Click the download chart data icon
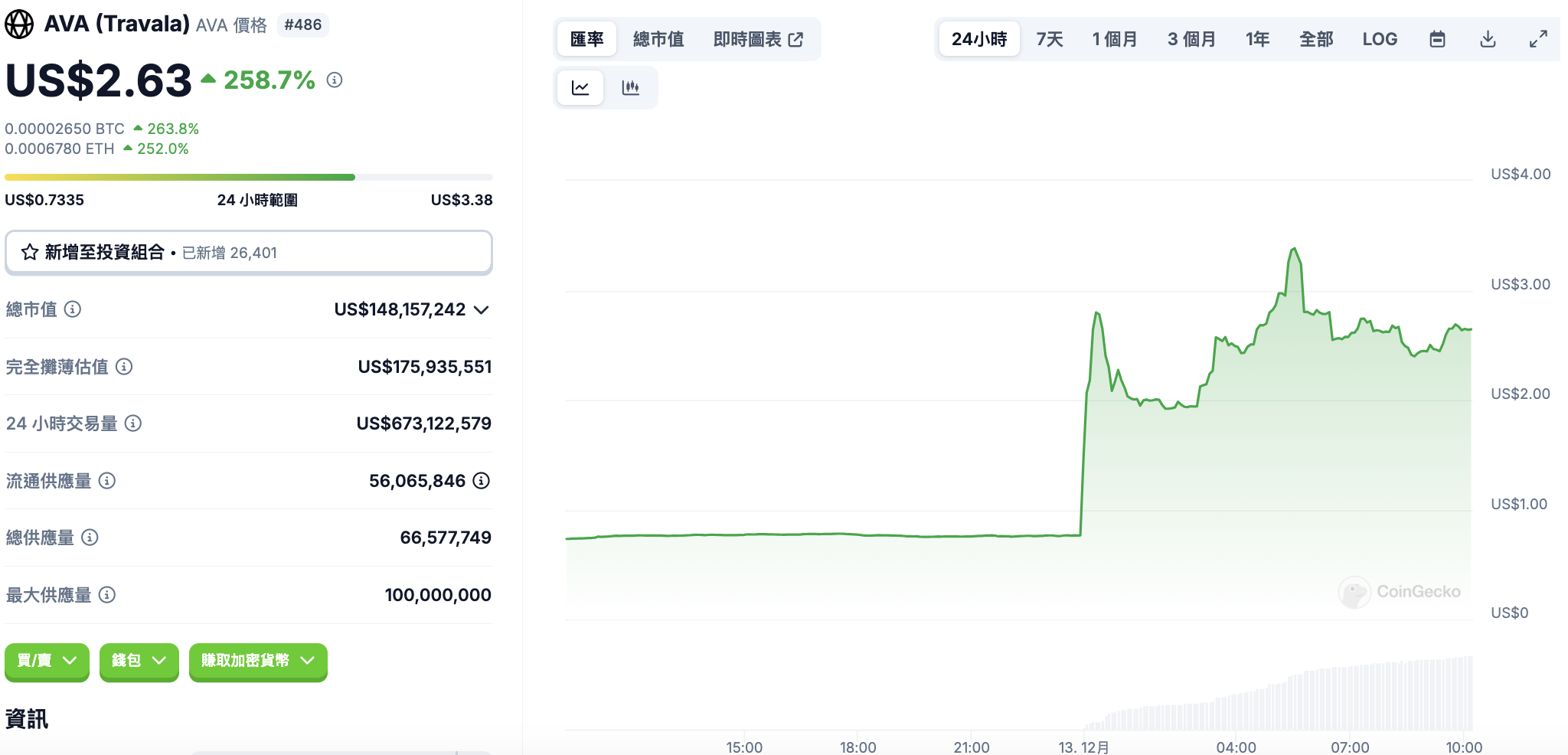 tap(1488, 39)
